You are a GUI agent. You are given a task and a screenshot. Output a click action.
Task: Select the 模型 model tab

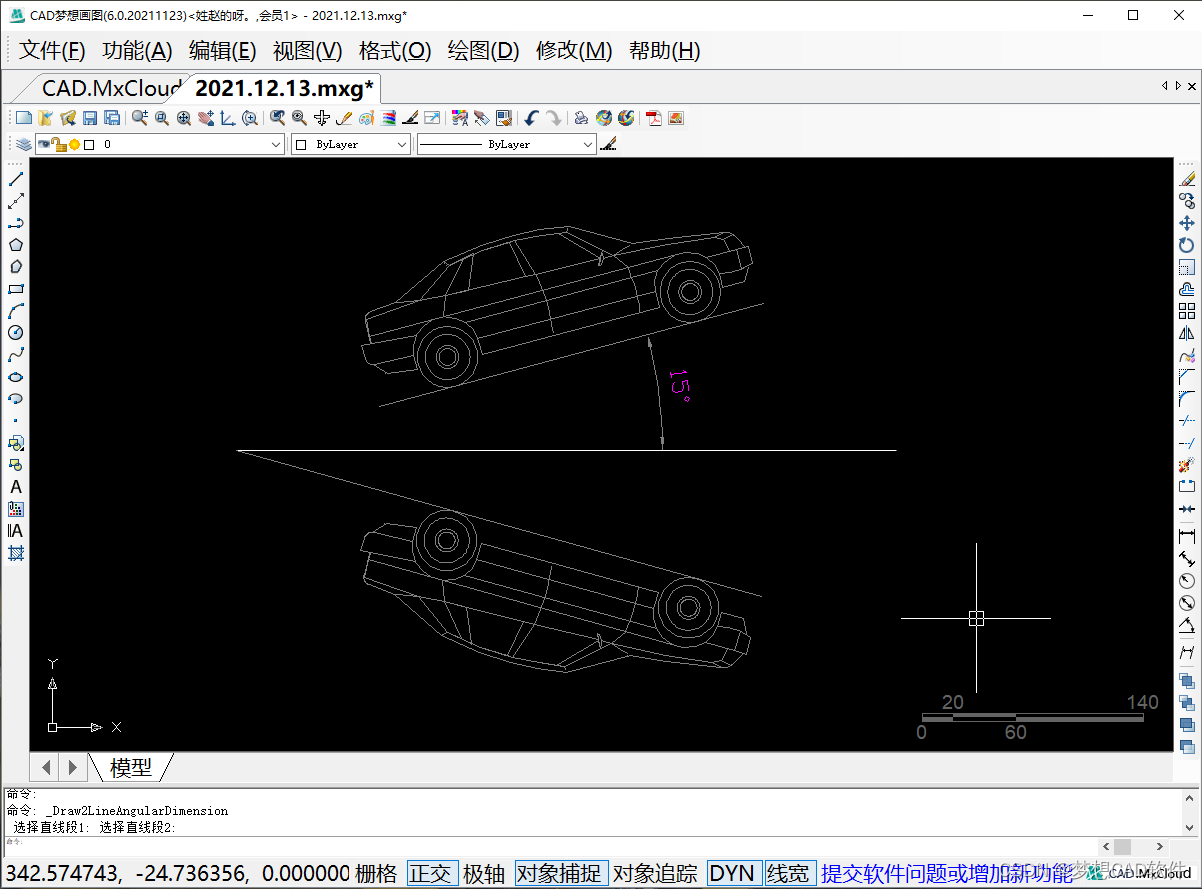(131, 768)
